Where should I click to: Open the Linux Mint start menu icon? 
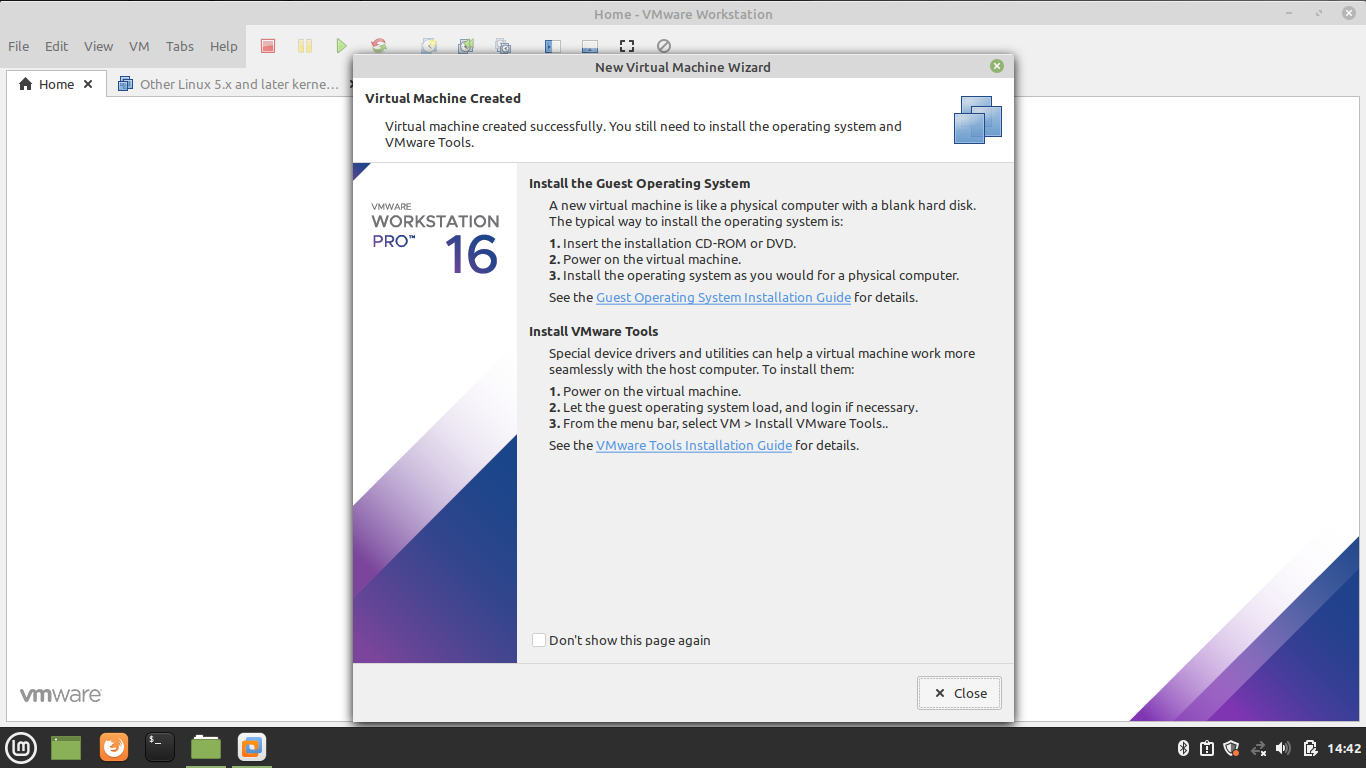pos(21,747)
